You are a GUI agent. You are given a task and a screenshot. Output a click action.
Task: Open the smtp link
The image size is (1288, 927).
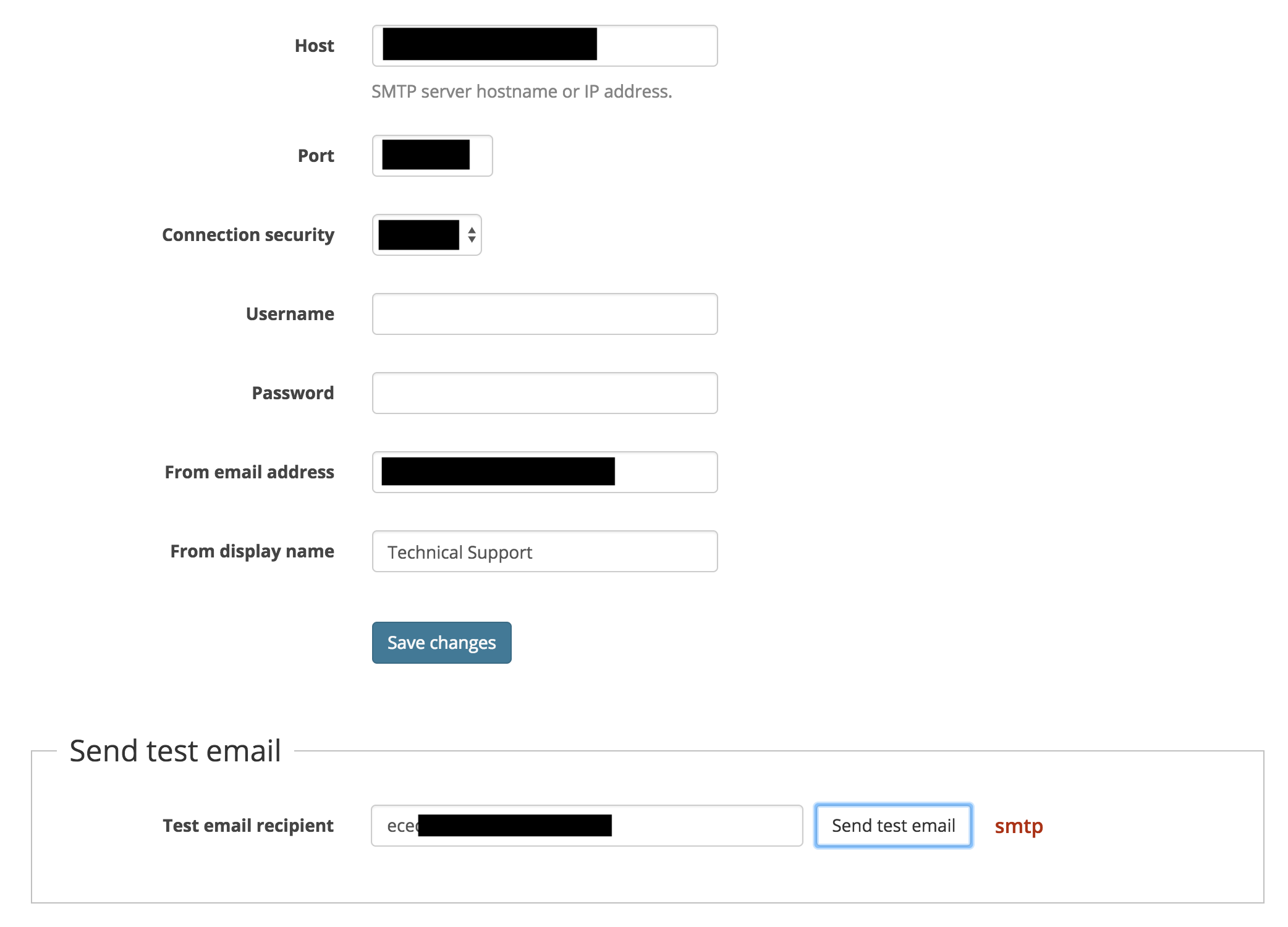[x=1017, y=826]
